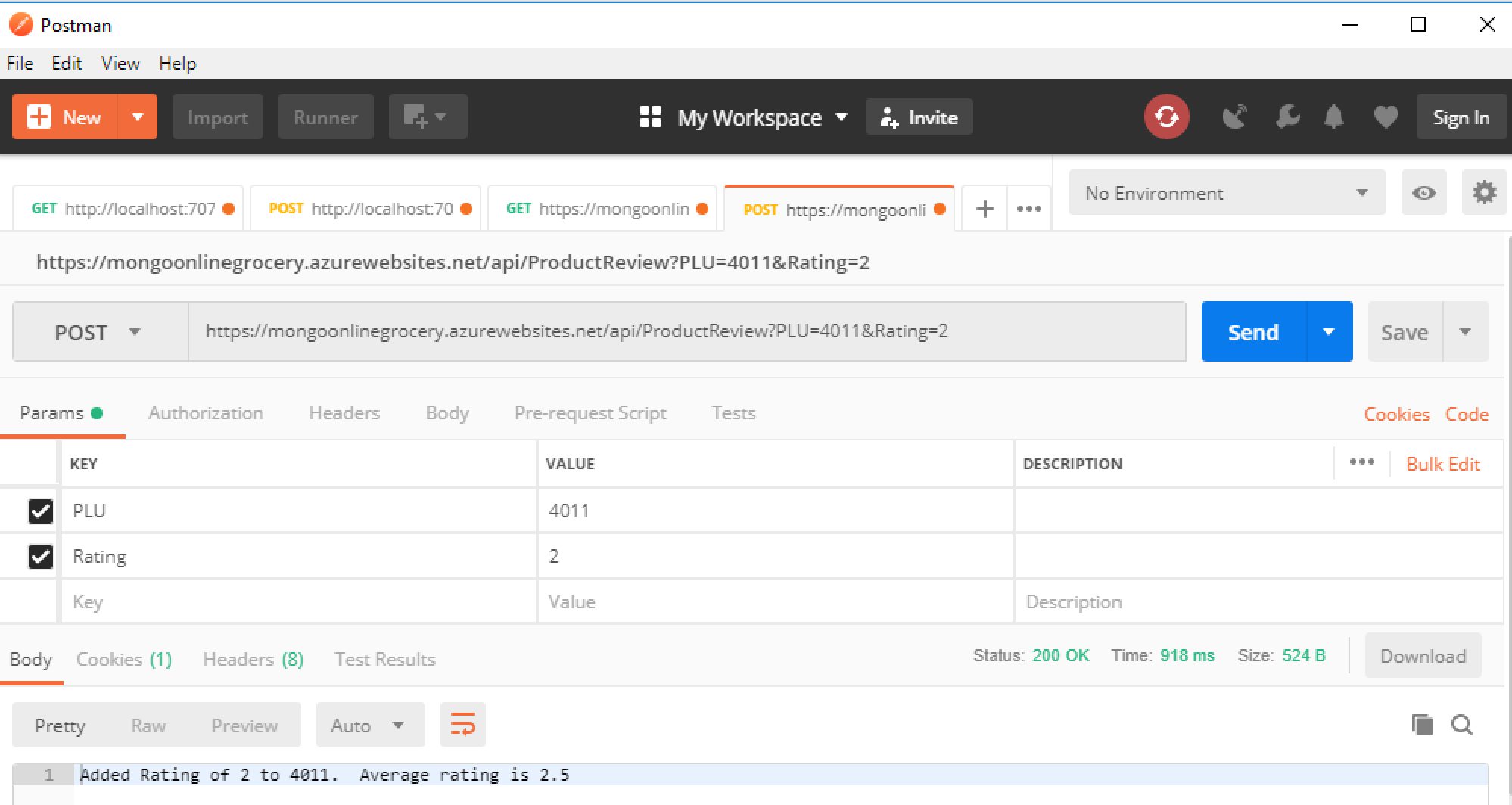
Task: Search within the response body
Action: (1462, 725)
